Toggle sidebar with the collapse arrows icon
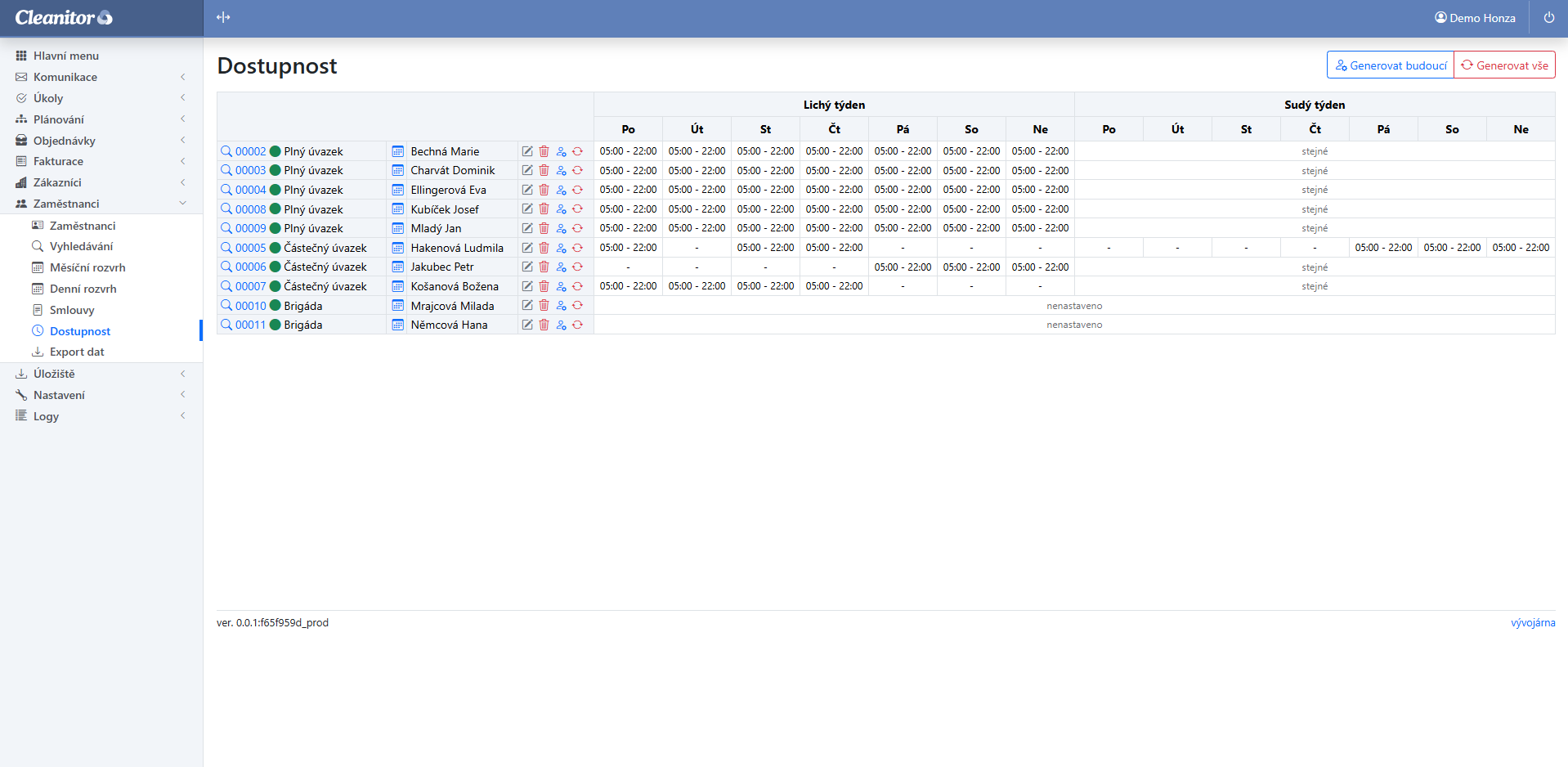1568x767 pixels. [223, 18]
